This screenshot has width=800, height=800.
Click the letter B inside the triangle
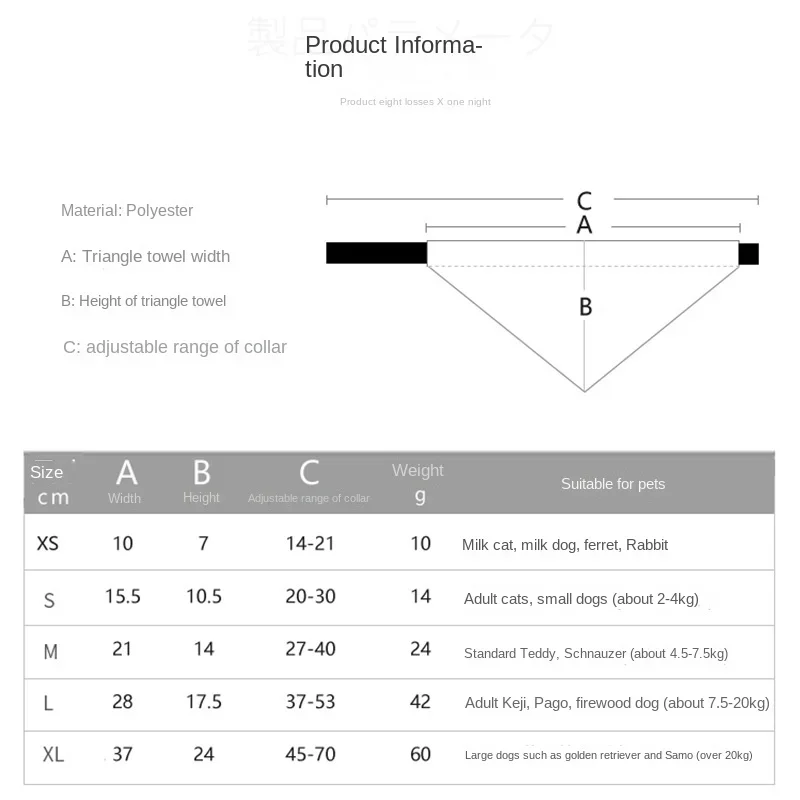586,307
